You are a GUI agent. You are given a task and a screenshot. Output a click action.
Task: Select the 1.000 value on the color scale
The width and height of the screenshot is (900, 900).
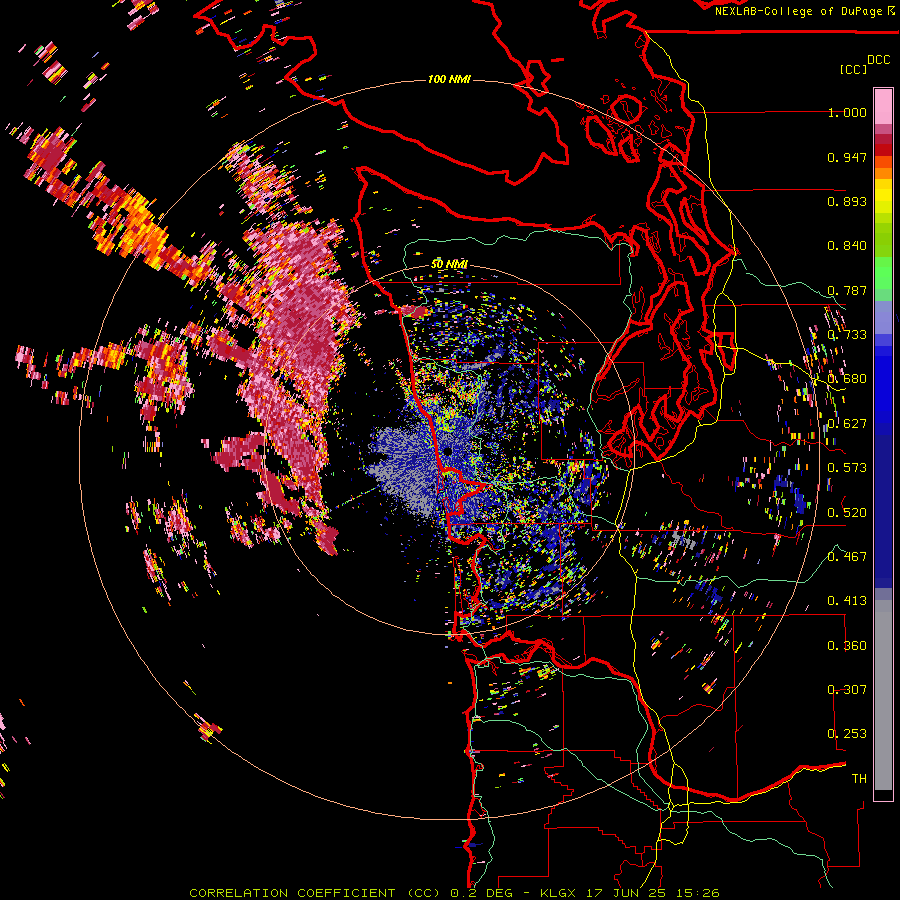(x=847, y=112)
